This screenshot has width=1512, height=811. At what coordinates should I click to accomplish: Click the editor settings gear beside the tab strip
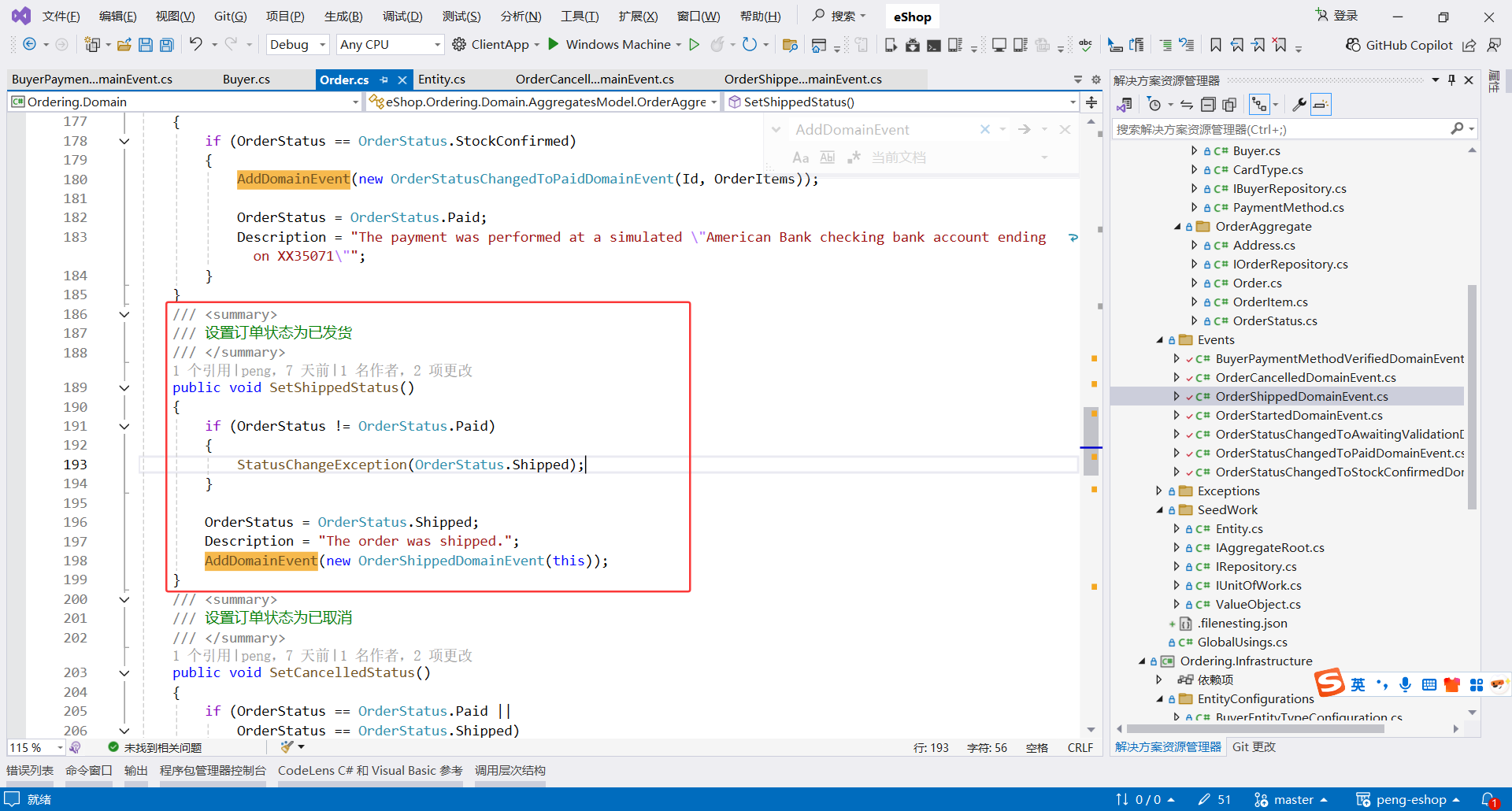1095,80
